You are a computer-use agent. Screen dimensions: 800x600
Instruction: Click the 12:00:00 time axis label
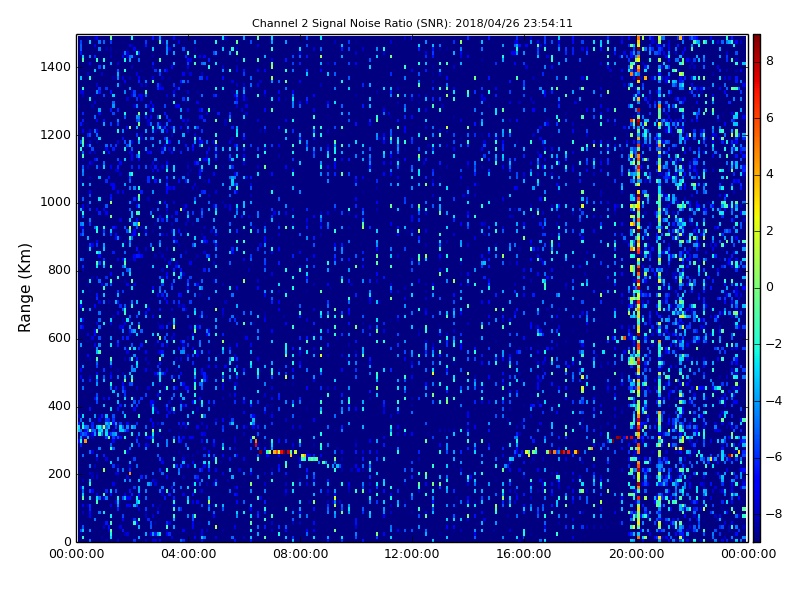coord(412,554)
